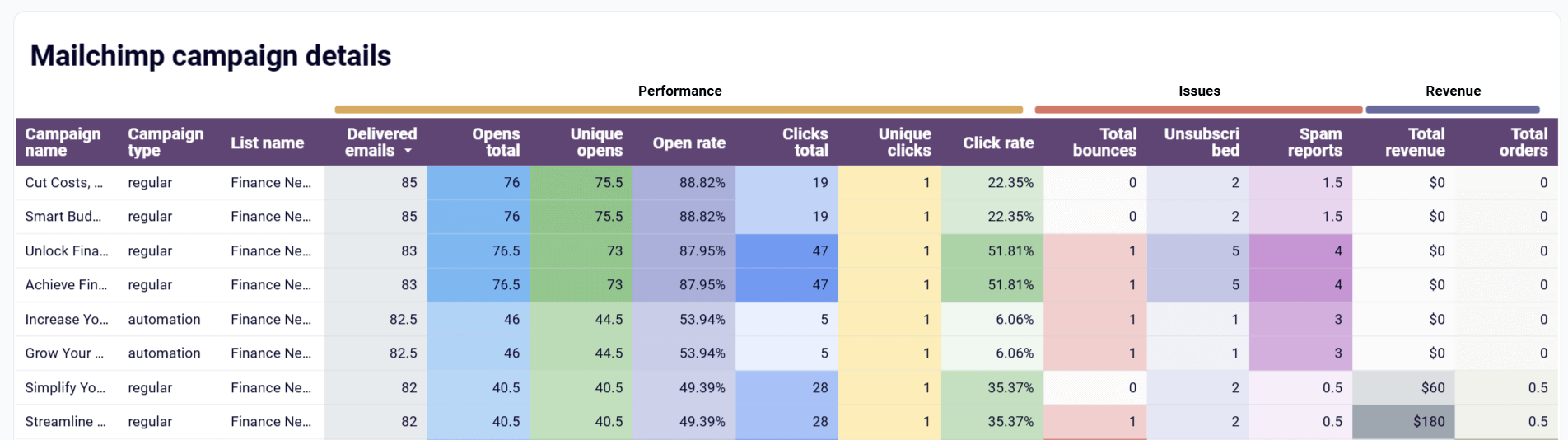Sort by Total revenue column header
Viewport: 1568px width, 440px height.
1415,142
